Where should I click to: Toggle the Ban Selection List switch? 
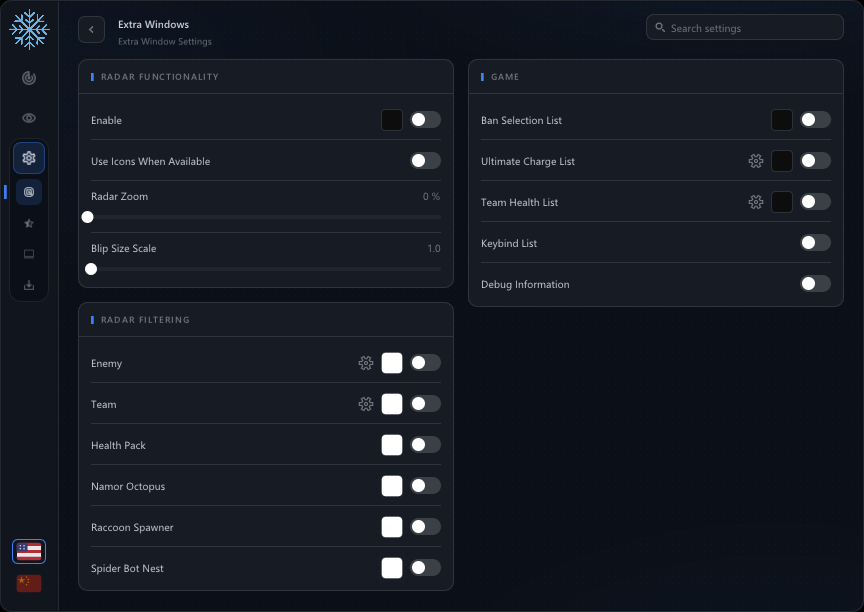[816, 120]
